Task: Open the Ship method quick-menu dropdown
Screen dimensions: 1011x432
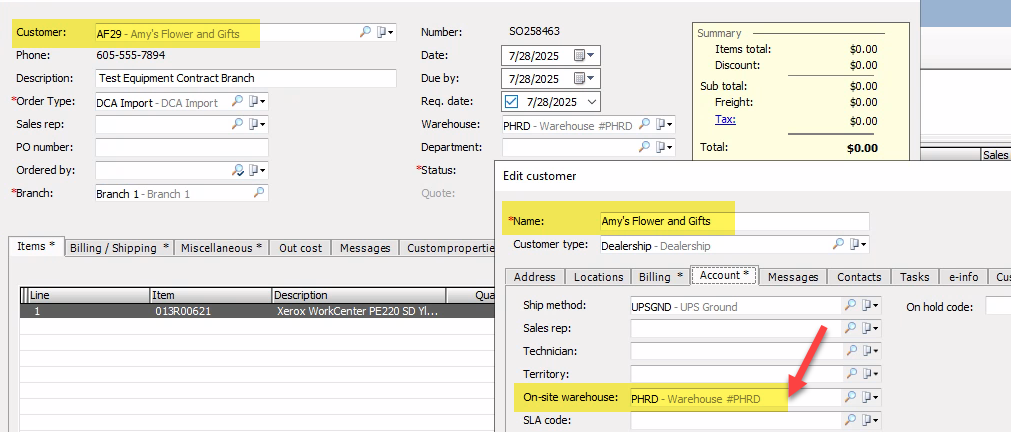Action: click(871, 306)
